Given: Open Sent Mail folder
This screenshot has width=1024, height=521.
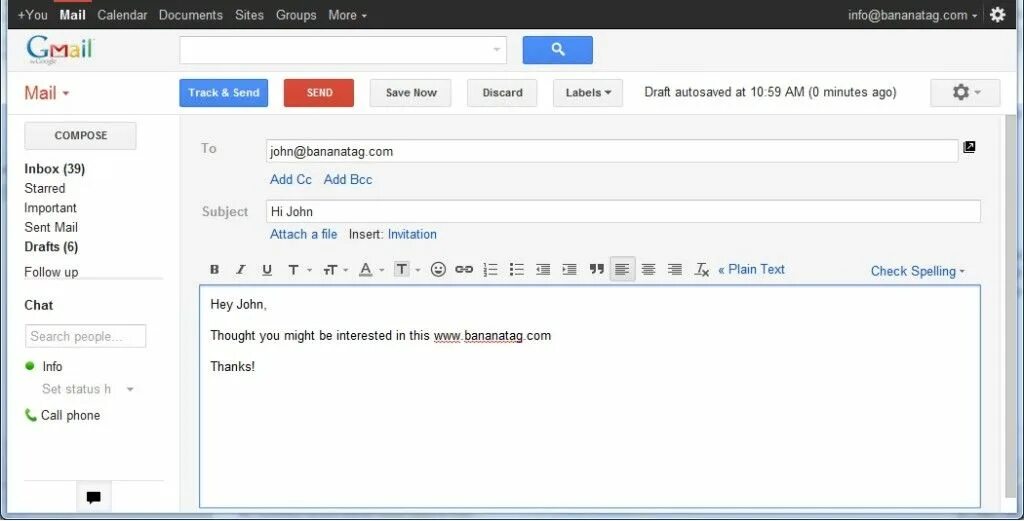Looking at the screenshot, I should pos(51,227).
